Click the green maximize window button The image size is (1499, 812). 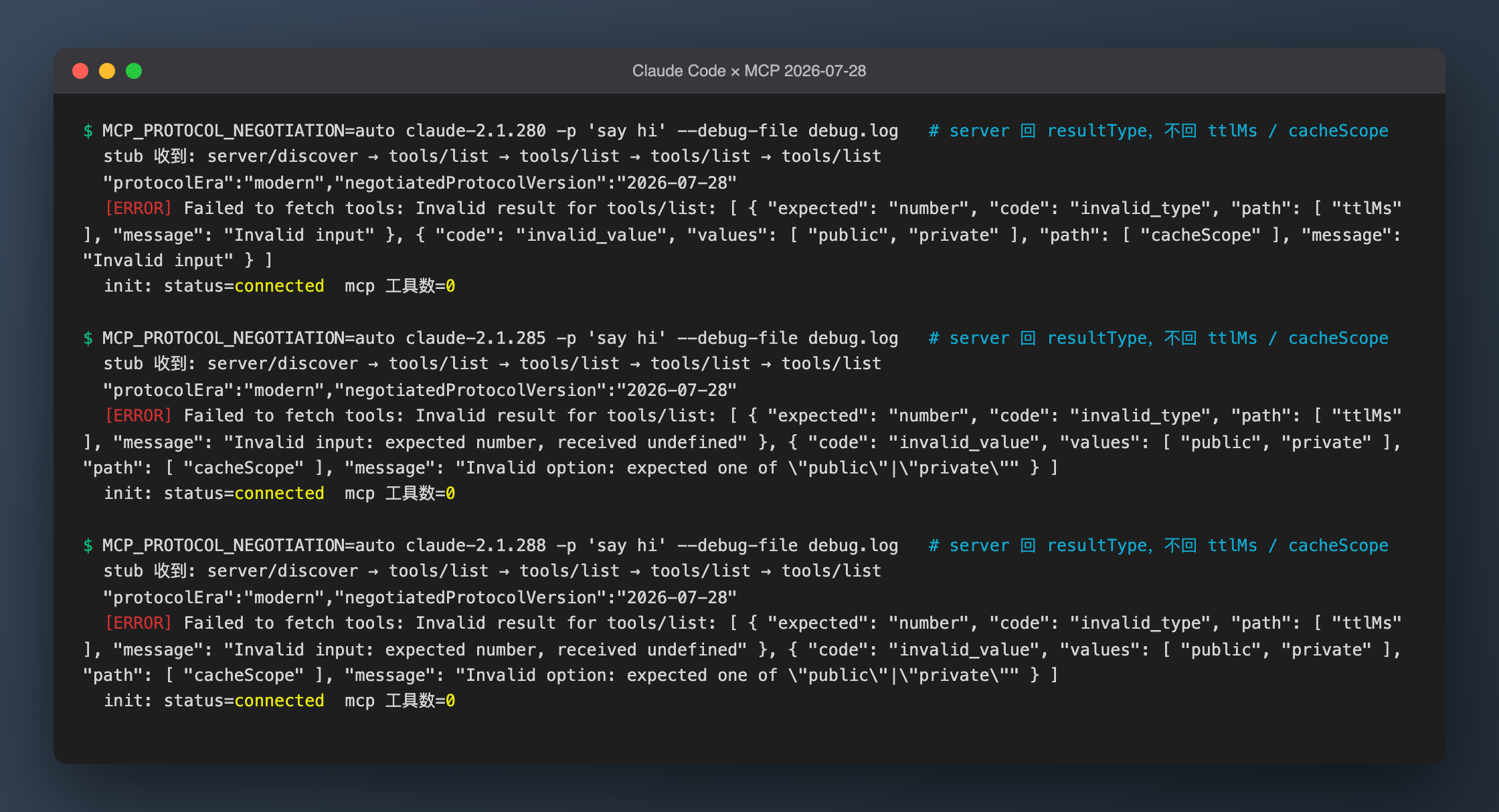pyautogui.click(x=134, y=71)
